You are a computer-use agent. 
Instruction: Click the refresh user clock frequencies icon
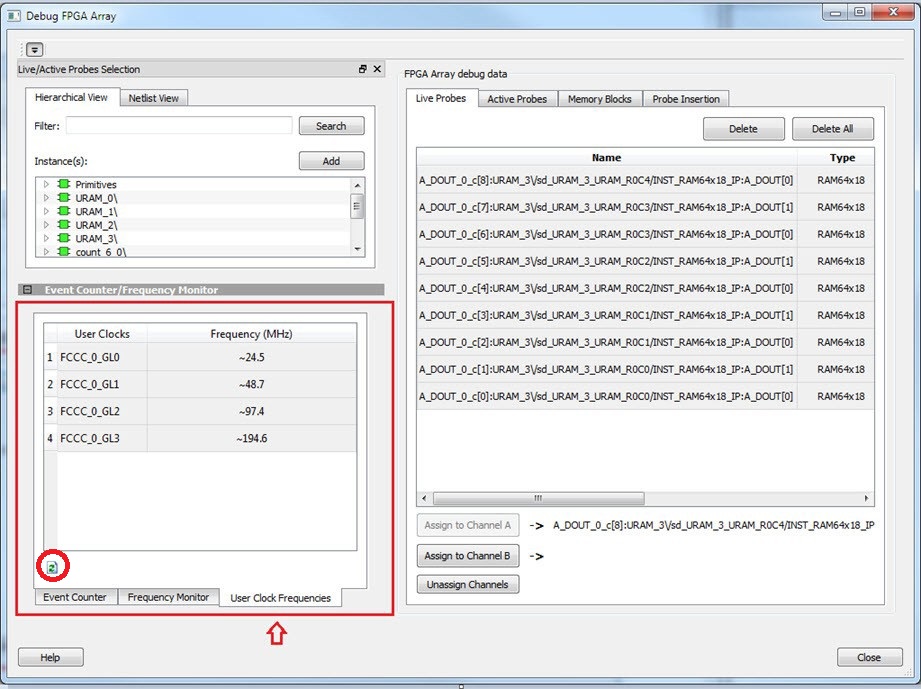pos(52,567)
